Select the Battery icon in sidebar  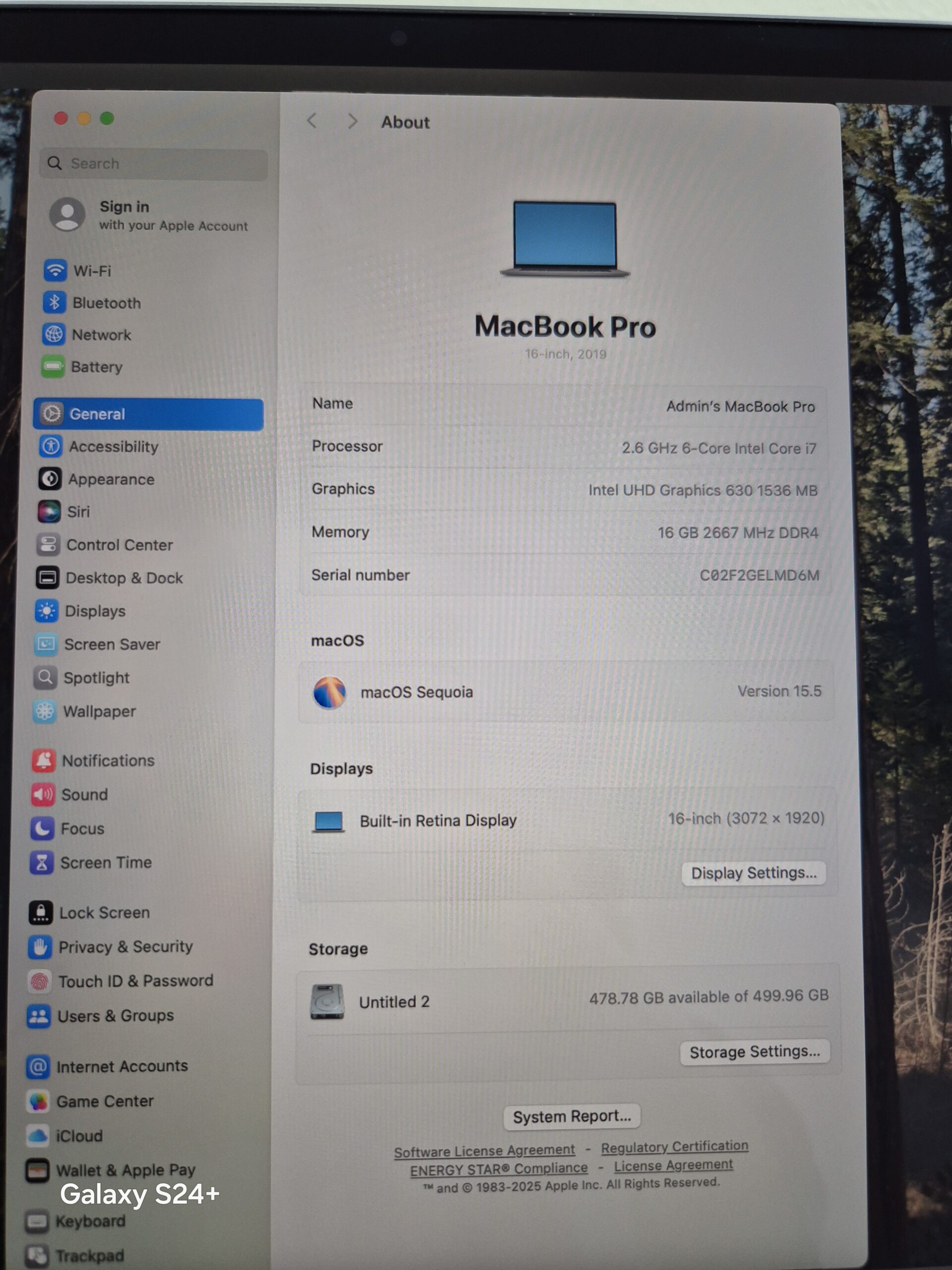[54, 366]
